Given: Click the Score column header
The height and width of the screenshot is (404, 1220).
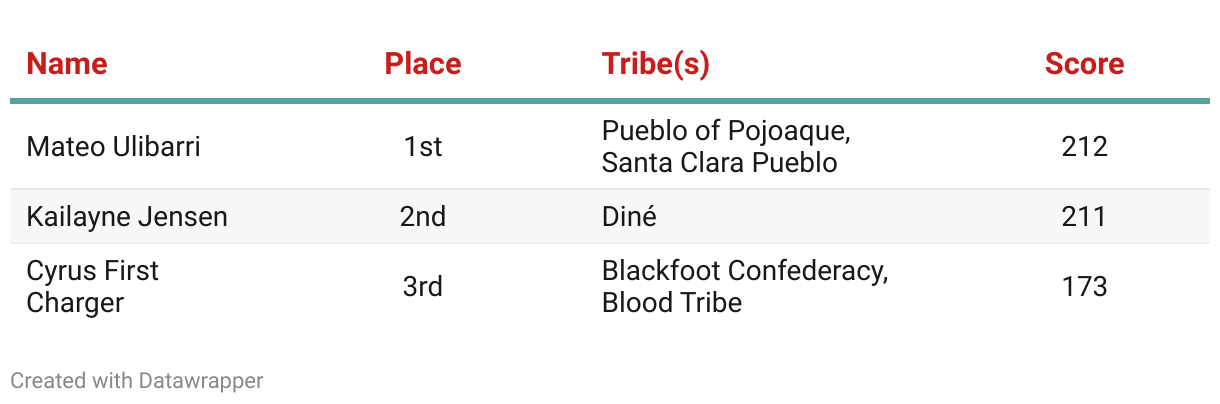Looking at the screenshot, I should (1085, 64).
